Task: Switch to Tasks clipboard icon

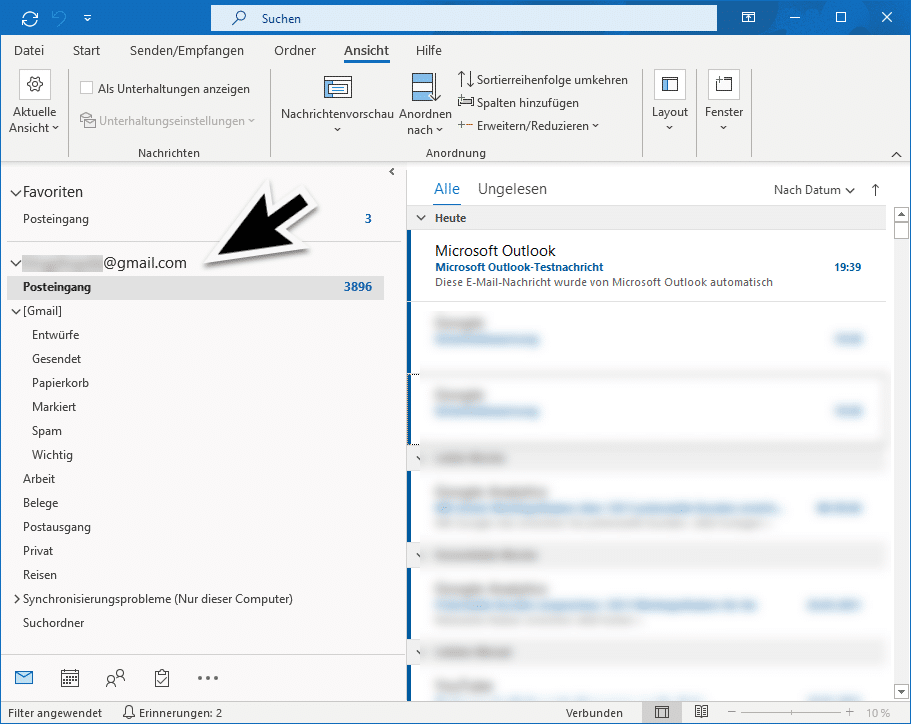Action: pos(162,678)
